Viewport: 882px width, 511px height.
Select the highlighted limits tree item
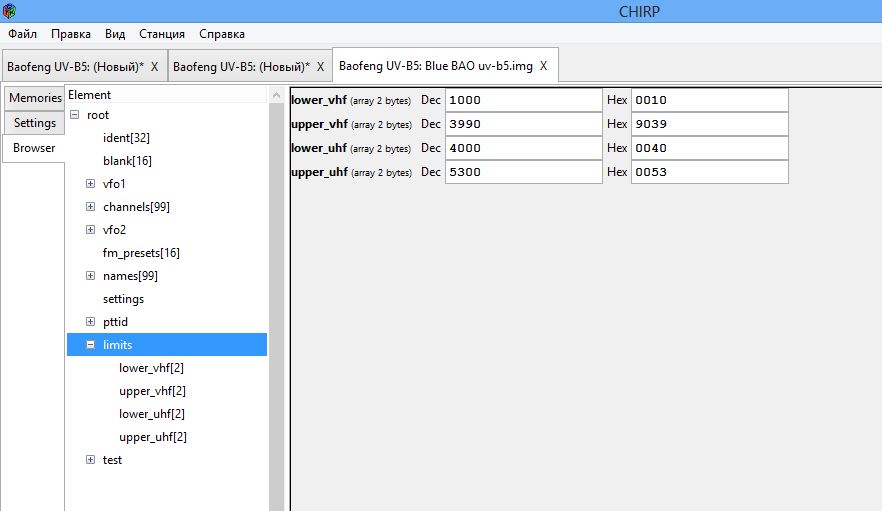click(166, 344)
